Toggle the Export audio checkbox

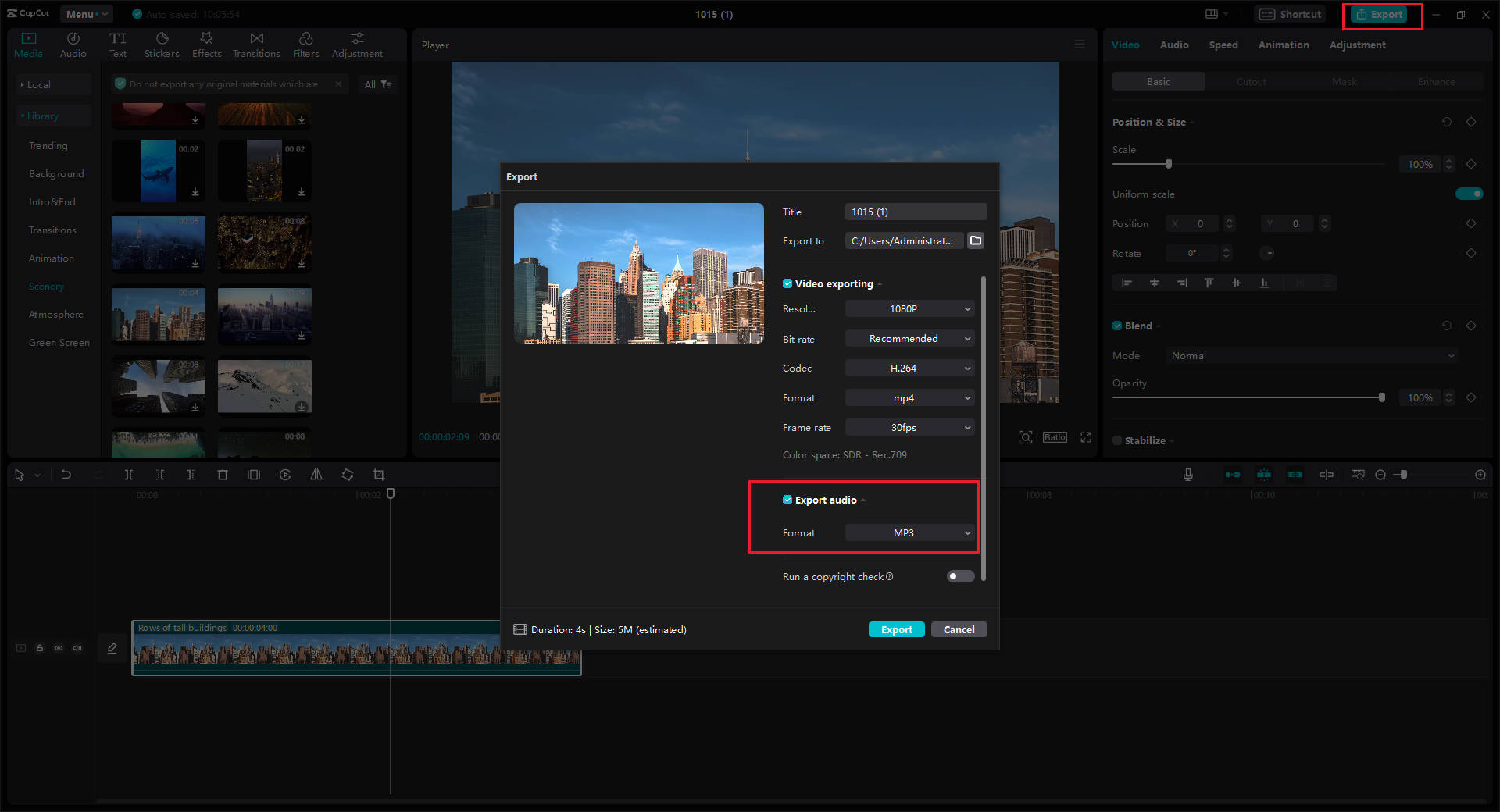pos(787,500)
